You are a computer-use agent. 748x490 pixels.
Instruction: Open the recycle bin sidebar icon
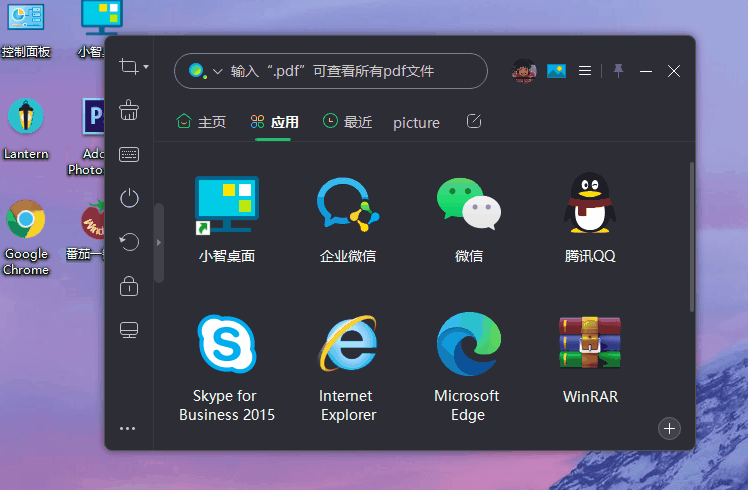tap(129, 110)
